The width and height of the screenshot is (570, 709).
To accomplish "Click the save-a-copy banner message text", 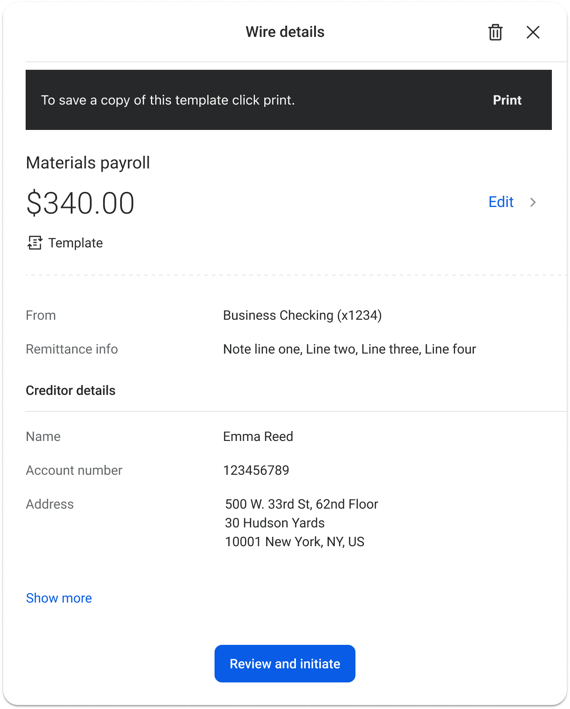I will 168,100.
